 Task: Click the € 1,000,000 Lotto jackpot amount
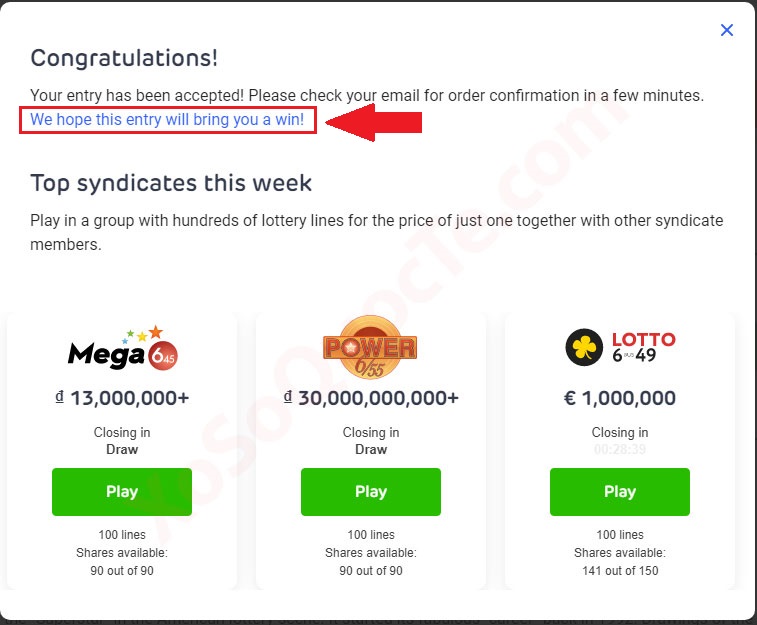coord(620,398)
